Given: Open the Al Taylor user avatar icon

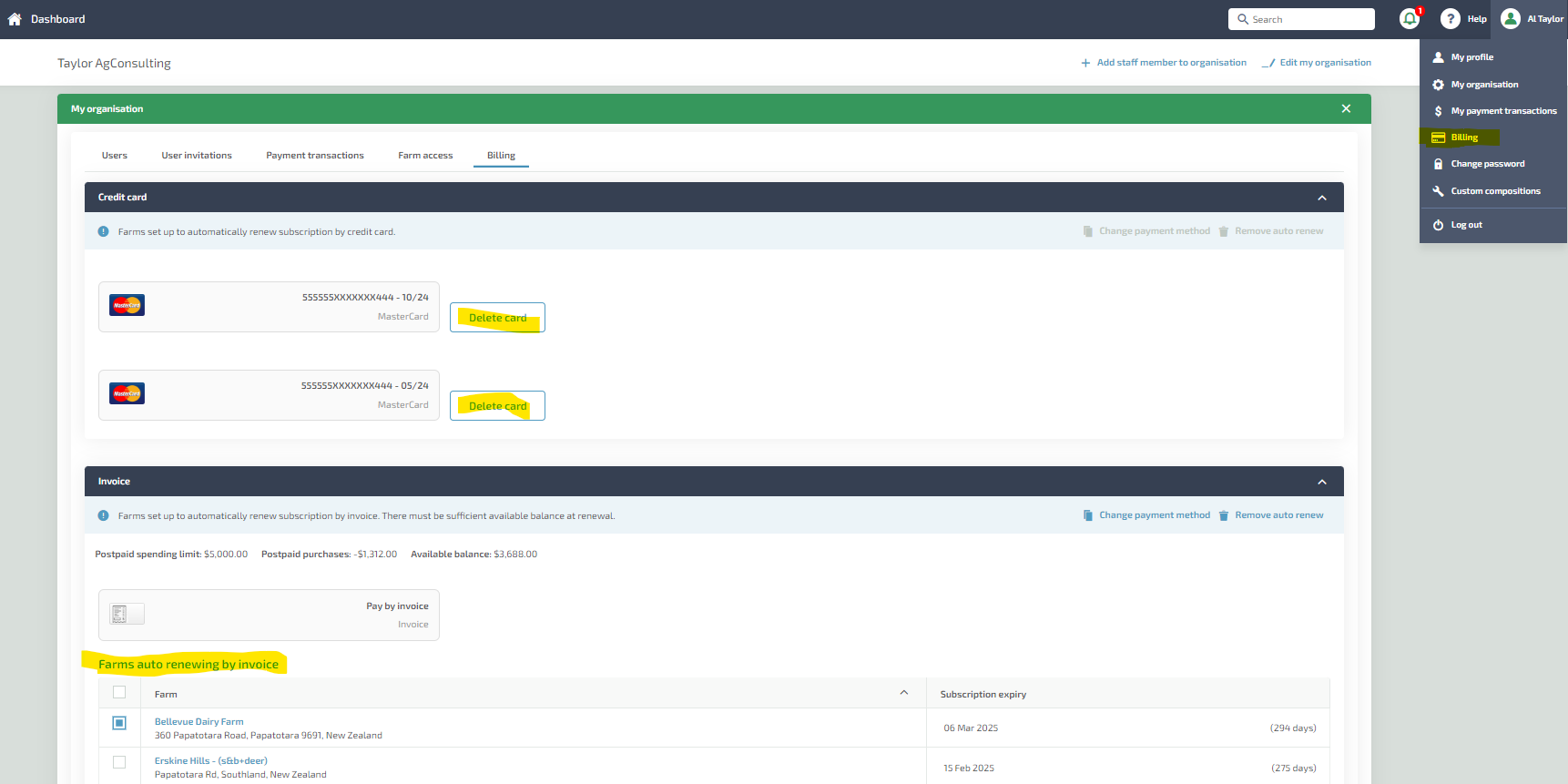Looking at the screenshot, I should point(1510,19).
